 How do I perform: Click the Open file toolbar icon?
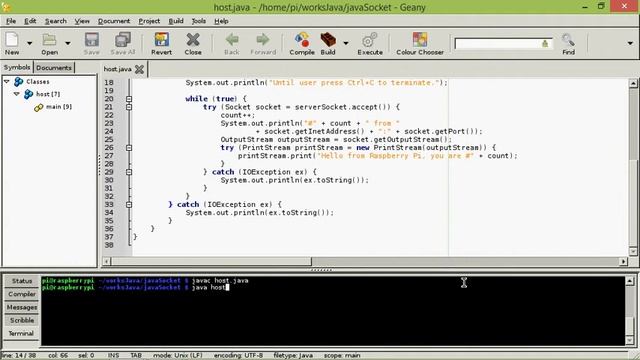point(49,40)
